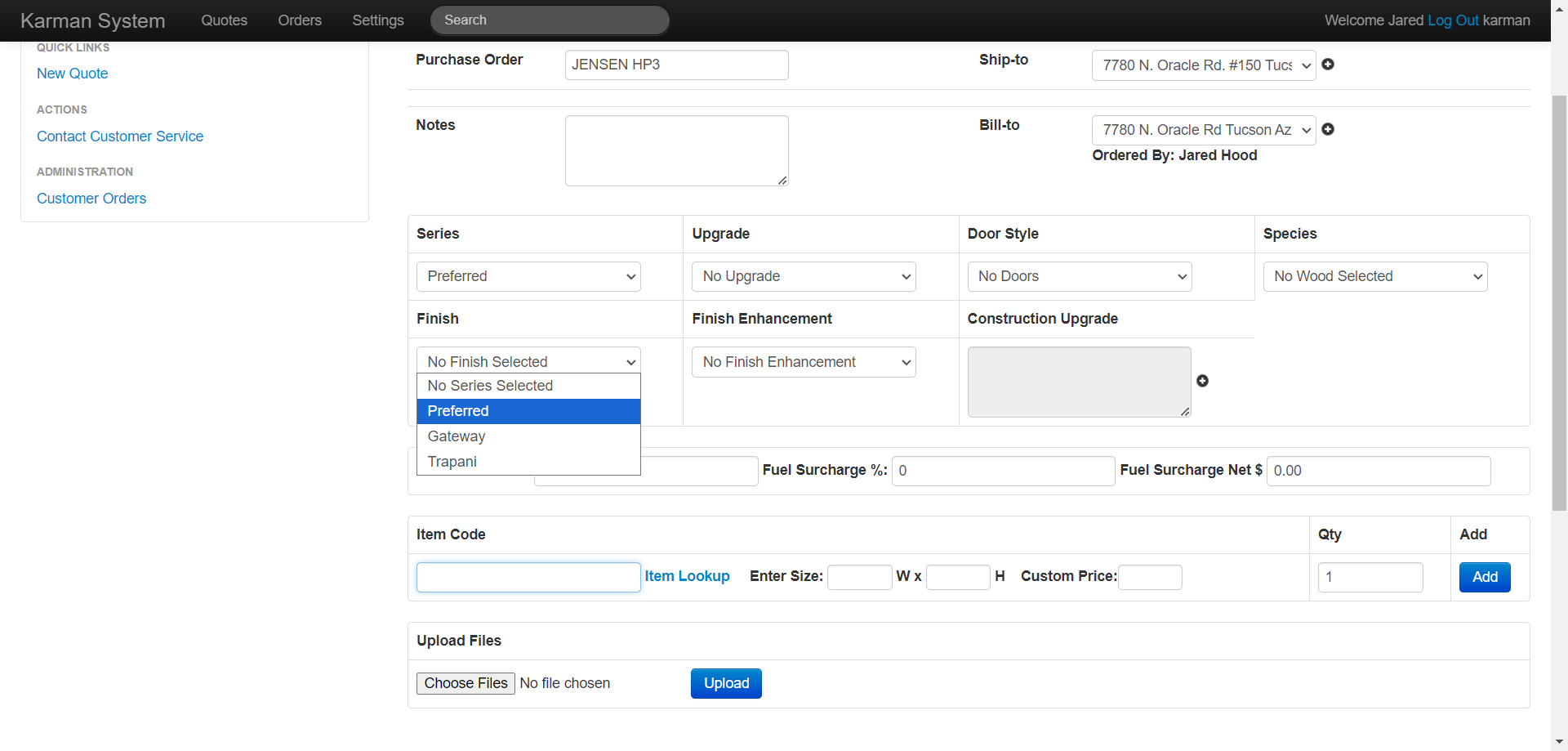Click the No file chosen text
Image resolution: width=1568 pixels, height=751 pixels.
(565, 683)
